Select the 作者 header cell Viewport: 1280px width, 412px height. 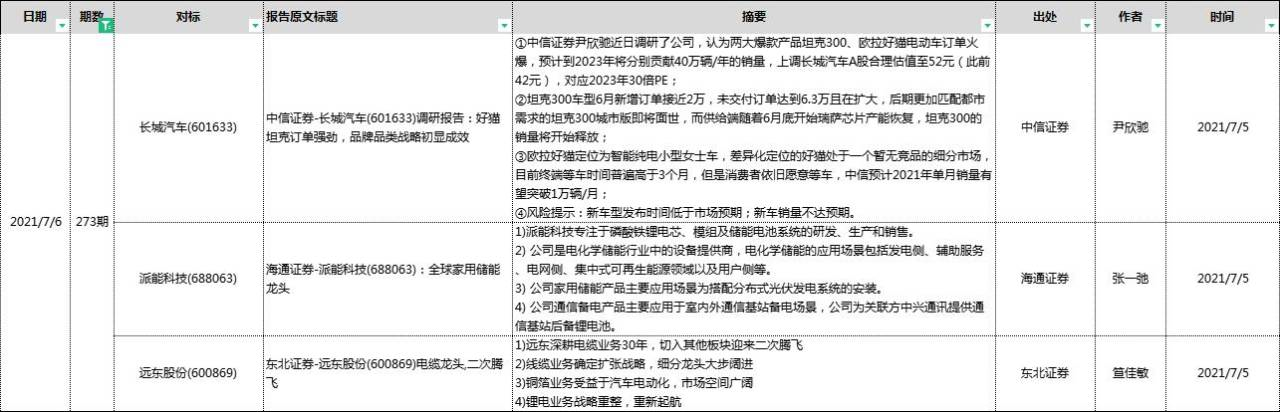pos(1129,17)
